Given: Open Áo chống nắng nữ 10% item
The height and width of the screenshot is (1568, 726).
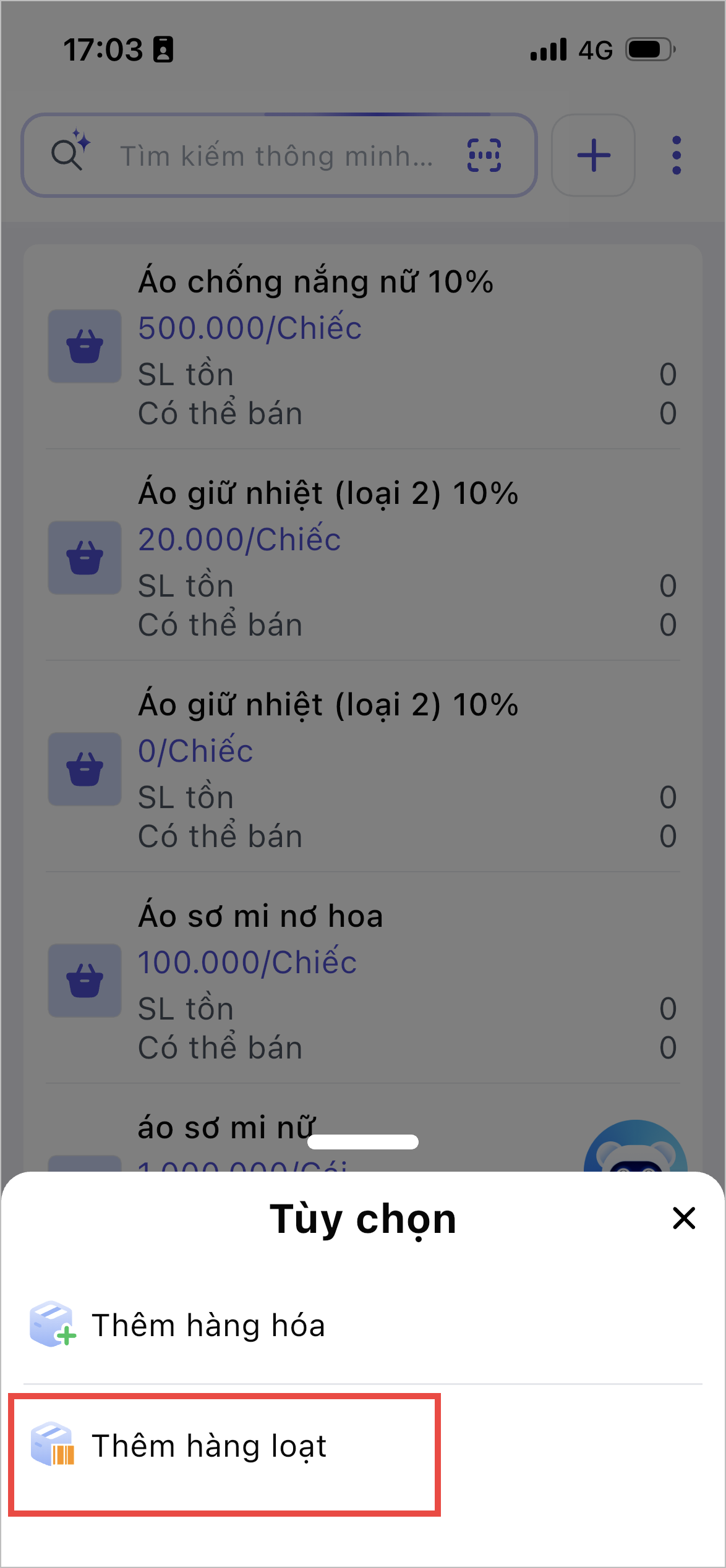Looking at the screenshot, I should coord(315,282).
